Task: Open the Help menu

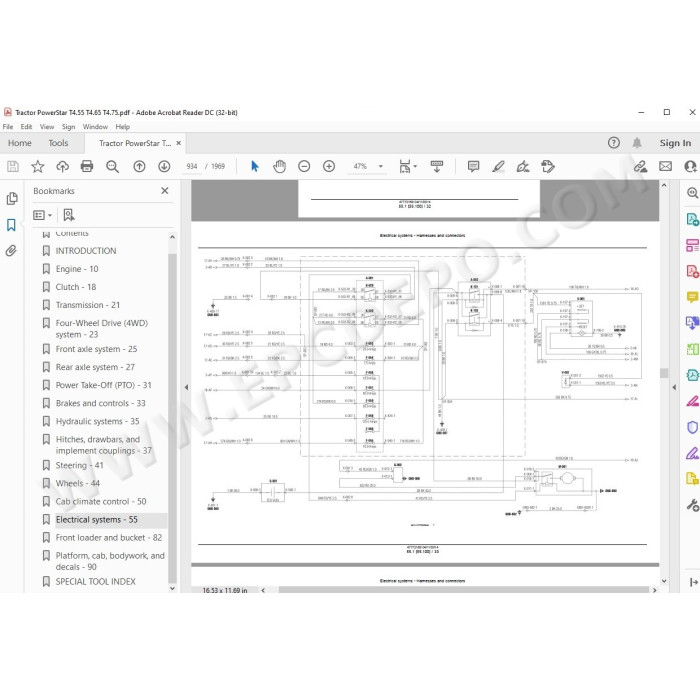Action: coord(122,127)
